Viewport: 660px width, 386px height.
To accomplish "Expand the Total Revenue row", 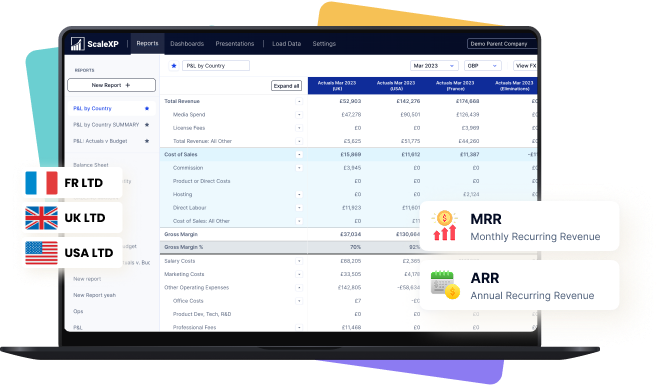I will pos(299,101).
